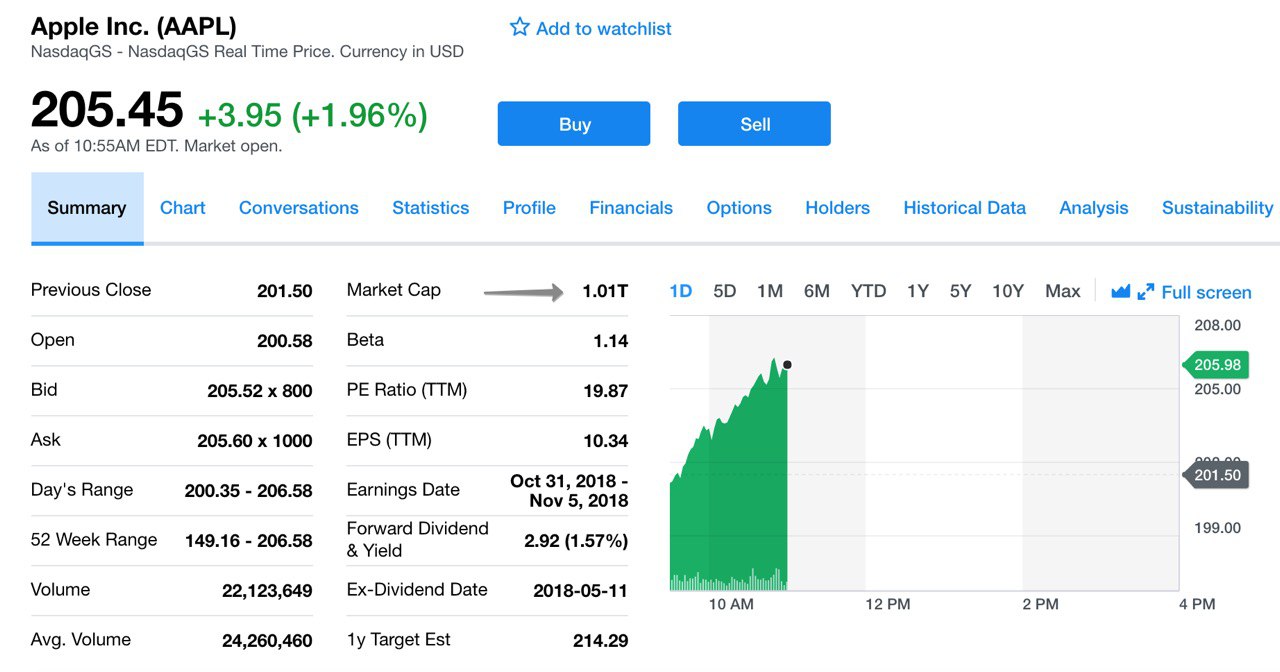Open the Conversations tab
The width and height of the screenshot is (1280, 672).
coord(299,208)
